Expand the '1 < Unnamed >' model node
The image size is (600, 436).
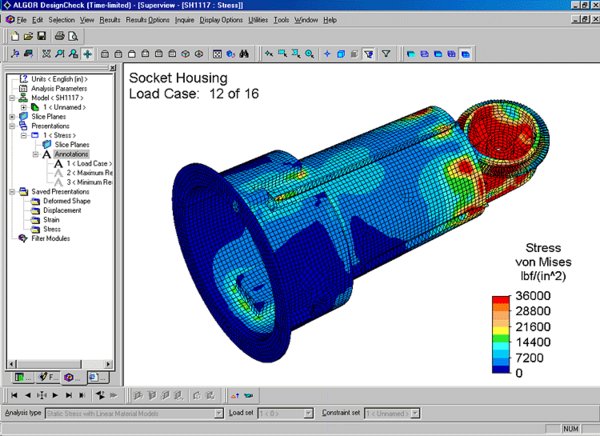pyautogui.click(x=22, y=107)
